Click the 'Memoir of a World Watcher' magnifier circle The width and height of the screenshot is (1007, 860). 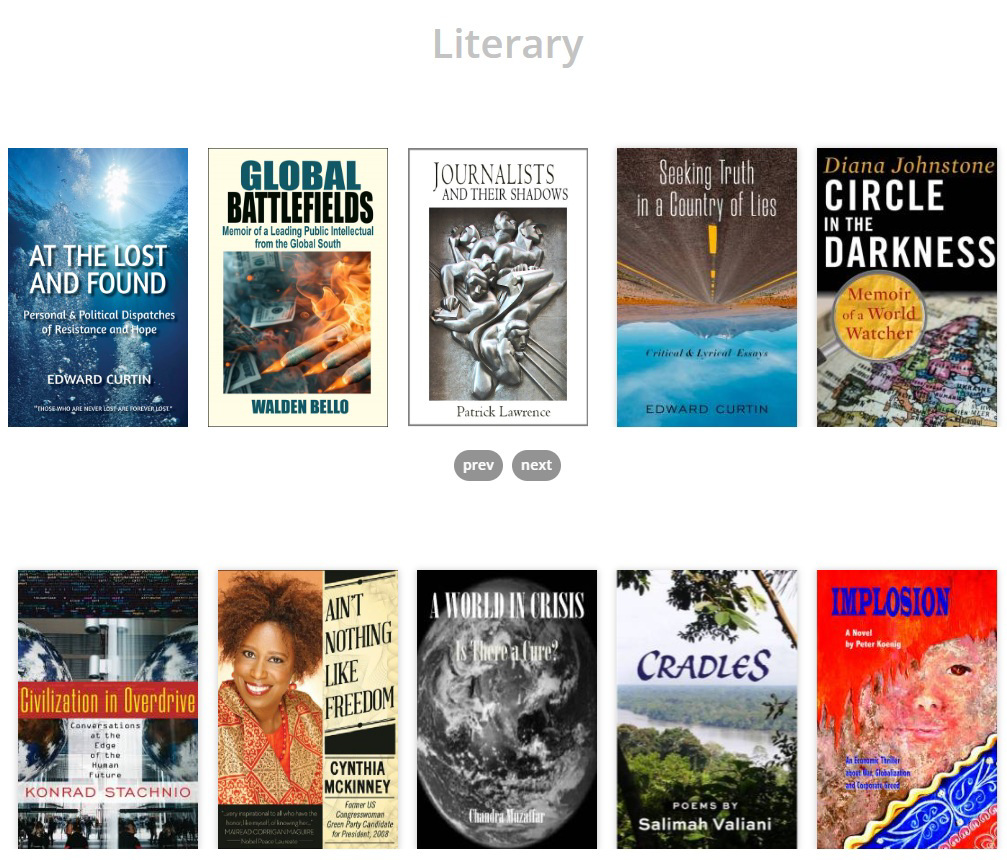(x=880, y=313)
